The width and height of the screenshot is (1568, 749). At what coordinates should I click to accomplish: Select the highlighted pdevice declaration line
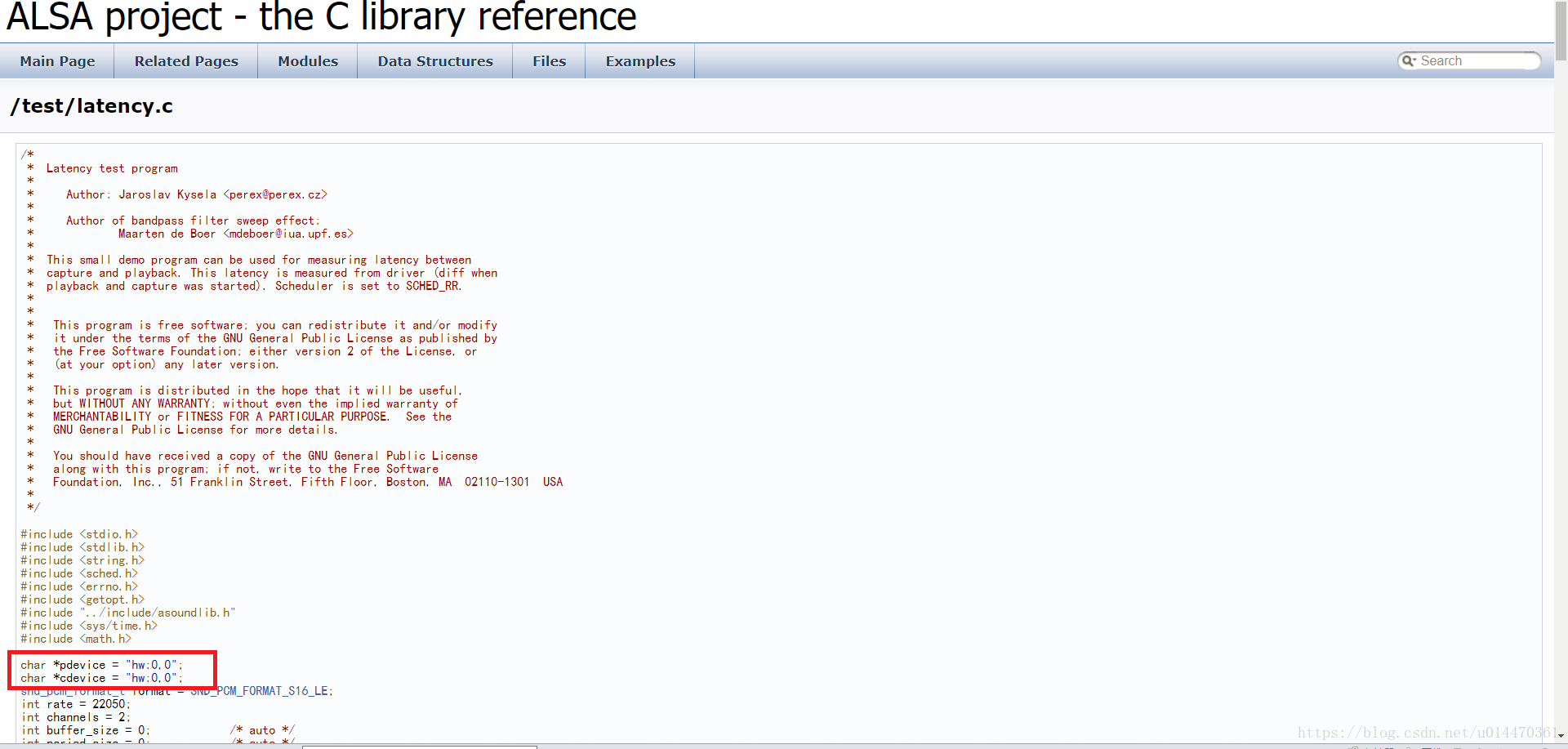click(x=103, y=665)
